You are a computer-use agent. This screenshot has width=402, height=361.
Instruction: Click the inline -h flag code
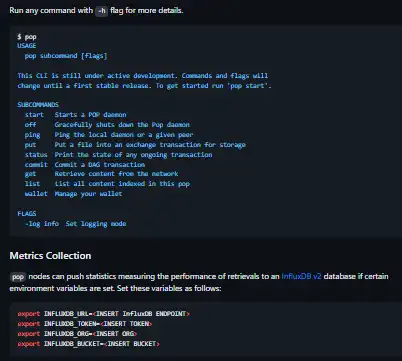[102, 11]
